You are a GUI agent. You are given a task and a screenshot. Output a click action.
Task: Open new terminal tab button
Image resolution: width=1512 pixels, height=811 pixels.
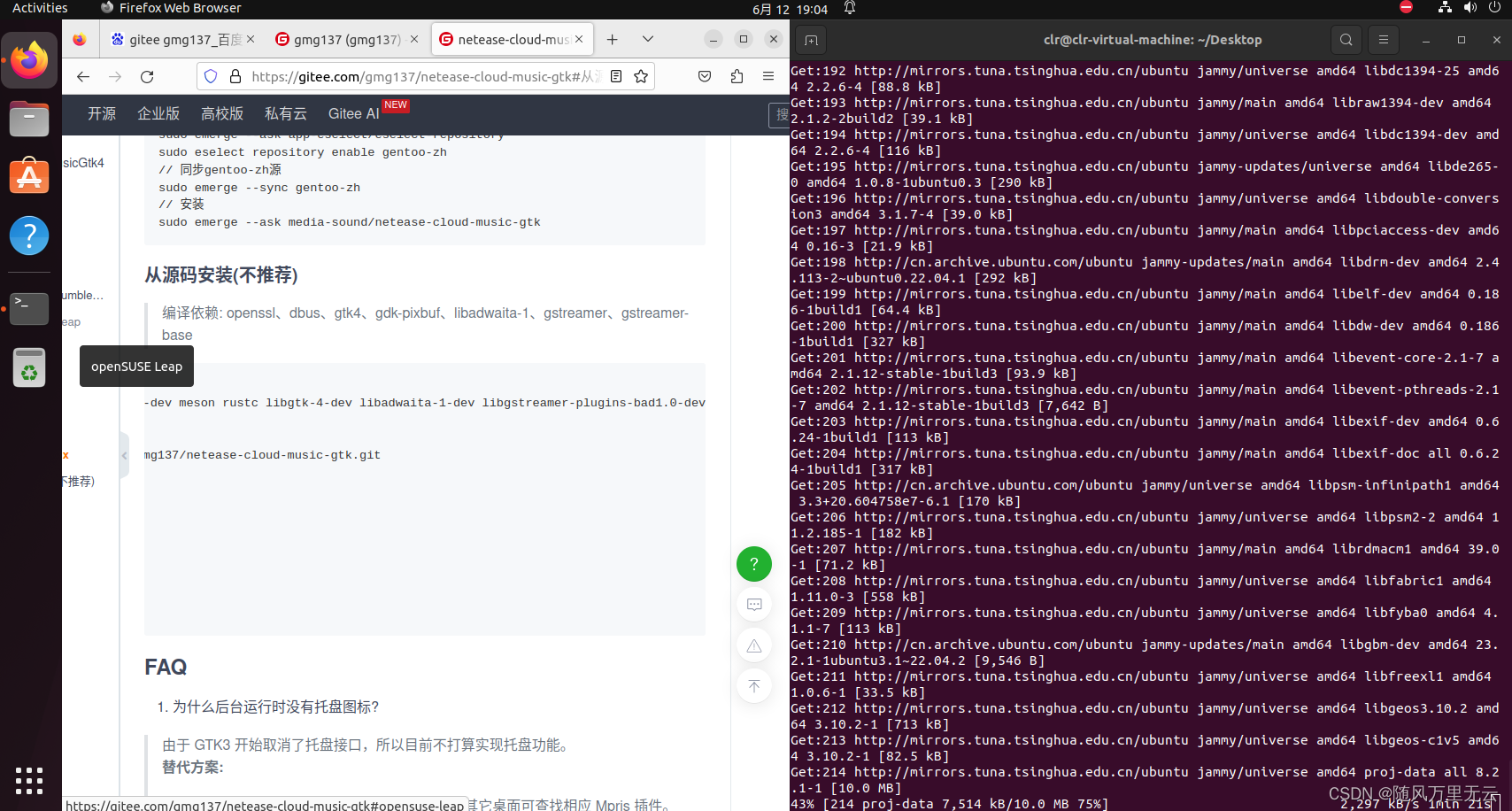click(x=811, y=40)
